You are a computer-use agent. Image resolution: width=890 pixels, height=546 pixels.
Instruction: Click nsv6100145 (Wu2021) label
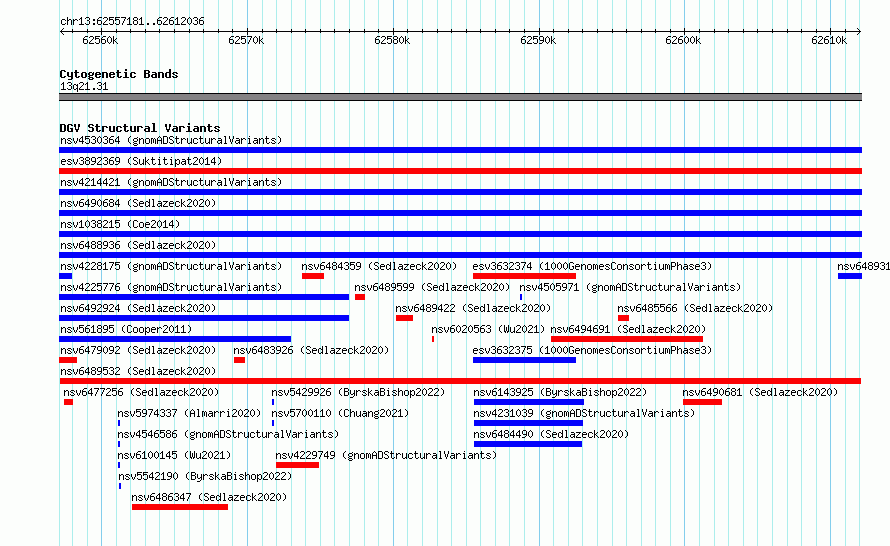coord(174,455)
